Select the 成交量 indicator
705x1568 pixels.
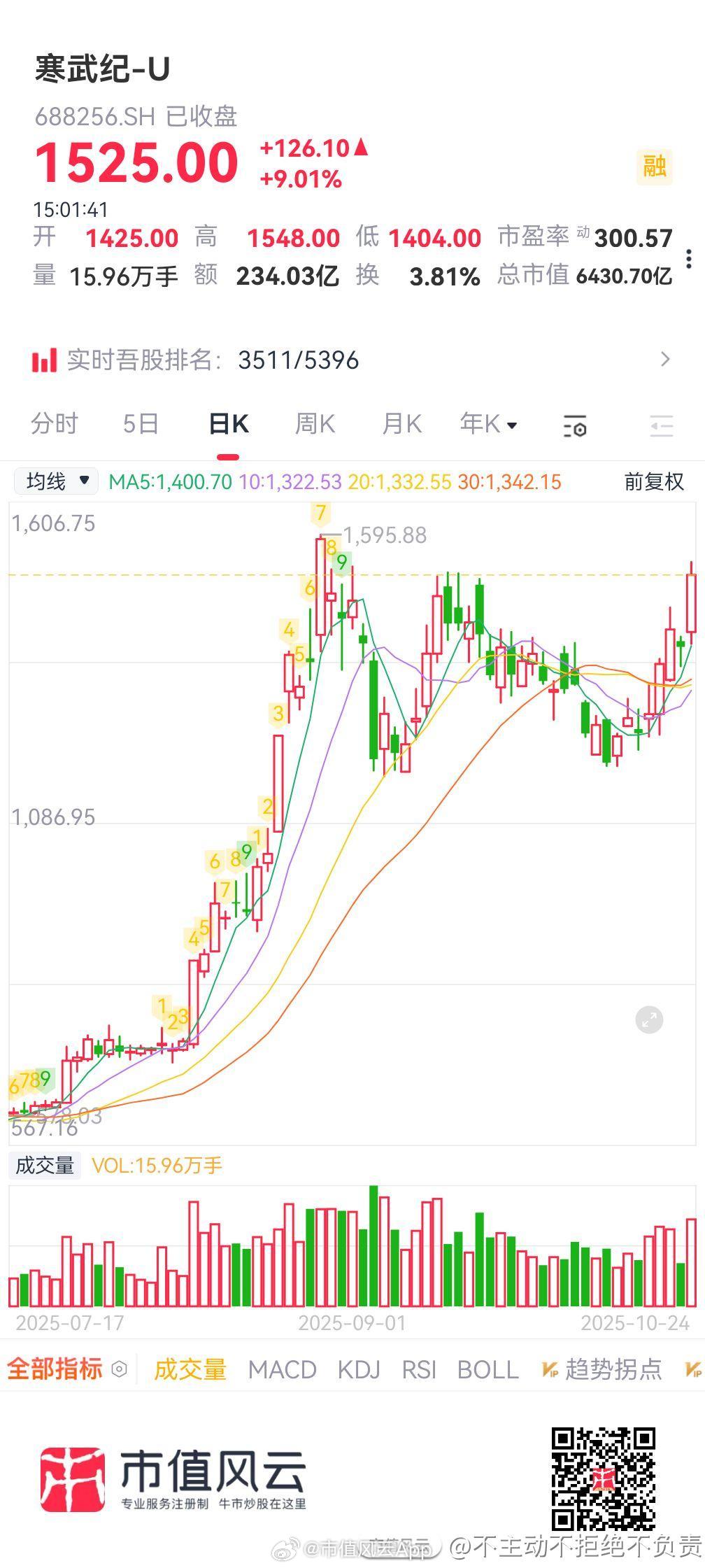(190, 1369)
